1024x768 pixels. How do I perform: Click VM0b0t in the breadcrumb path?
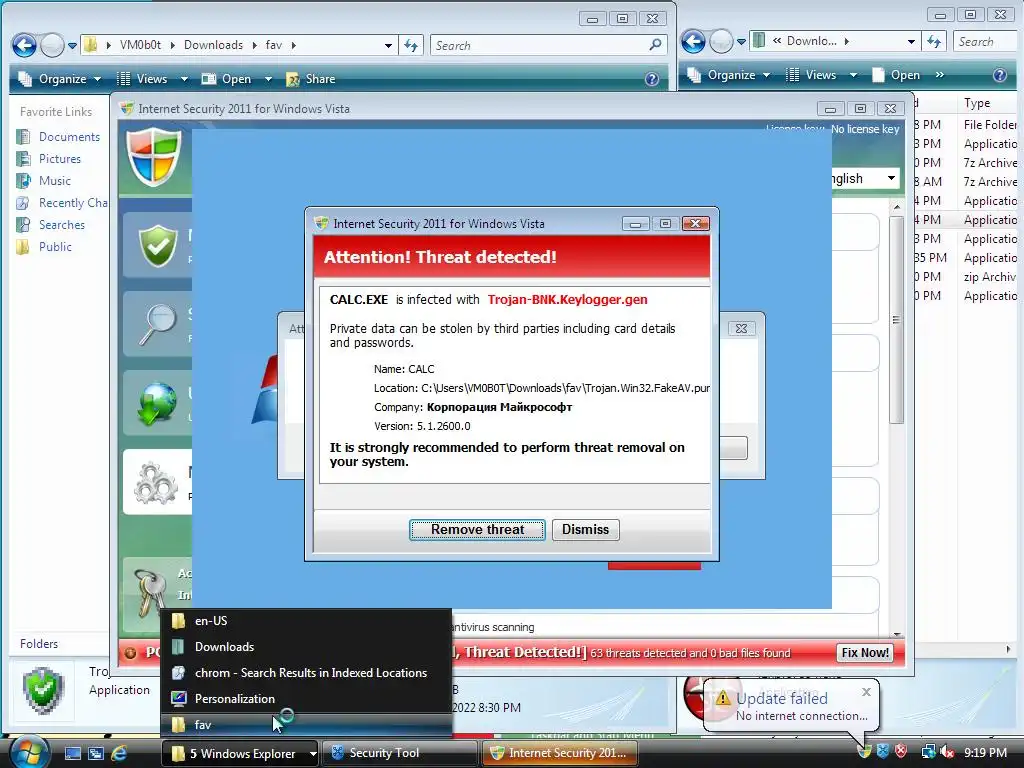140,45
